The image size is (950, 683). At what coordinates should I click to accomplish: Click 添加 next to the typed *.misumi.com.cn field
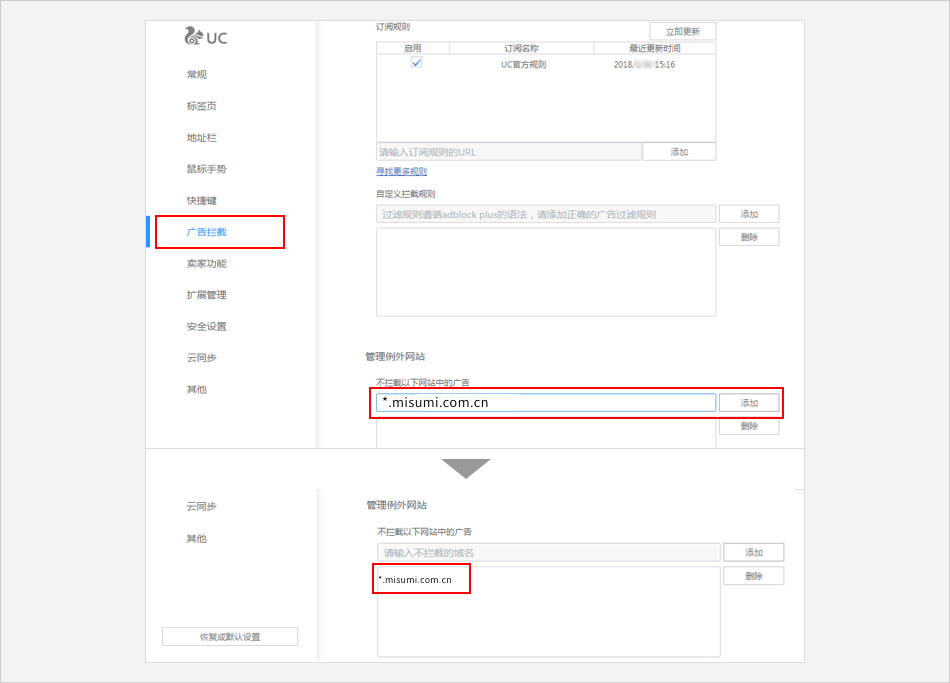coord(749,403)
